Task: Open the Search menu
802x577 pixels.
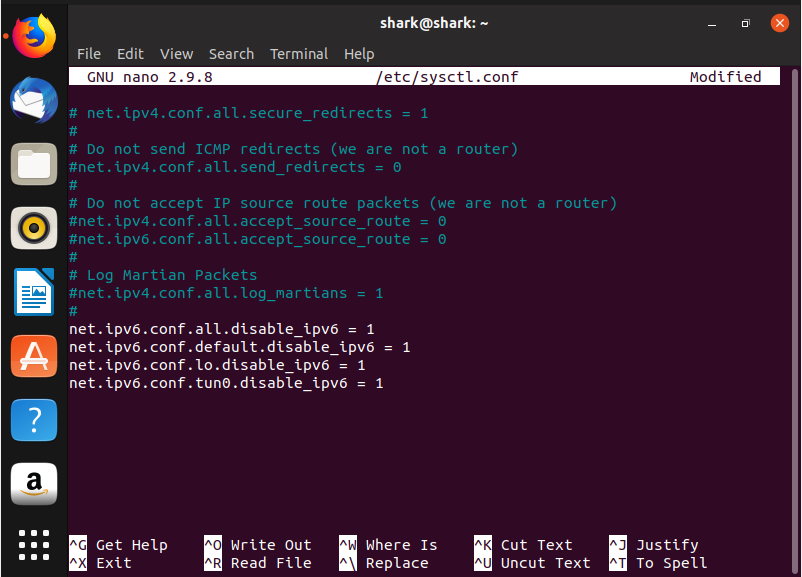Action: pos(231,54)
